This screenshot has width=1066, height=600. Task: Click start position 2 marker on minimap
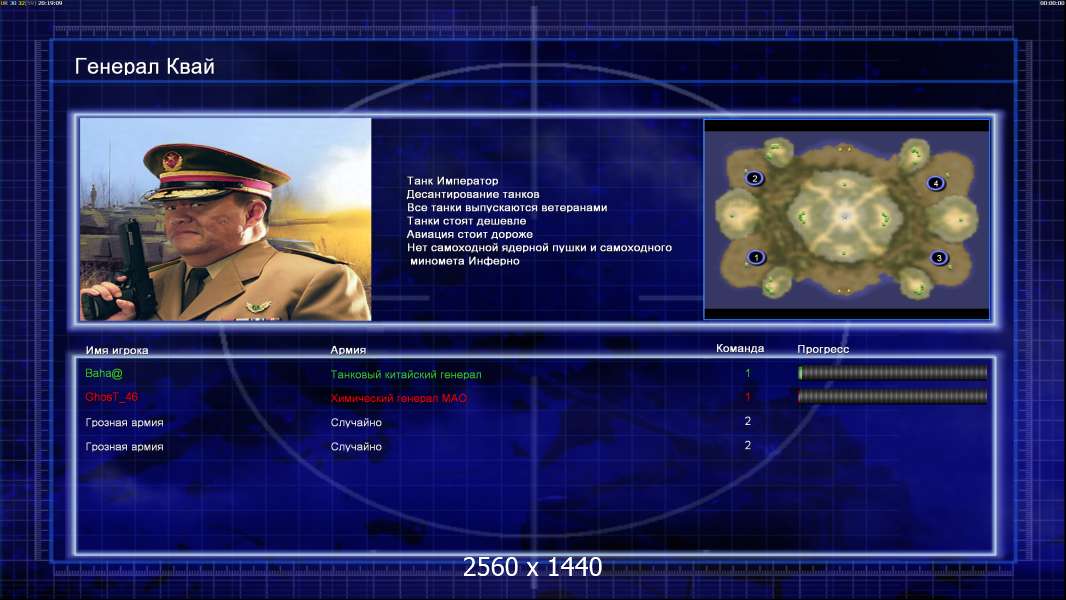(754, 179)
